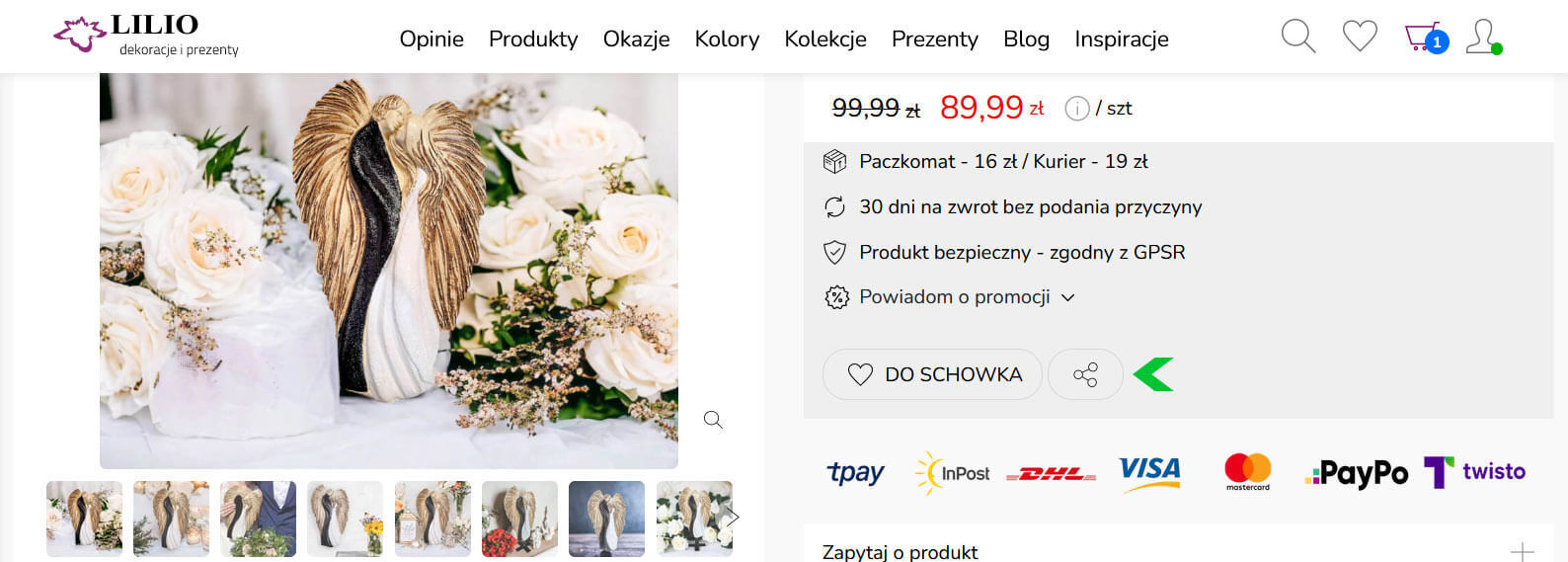
Task: Click the share icon button
Action: 1085,374
